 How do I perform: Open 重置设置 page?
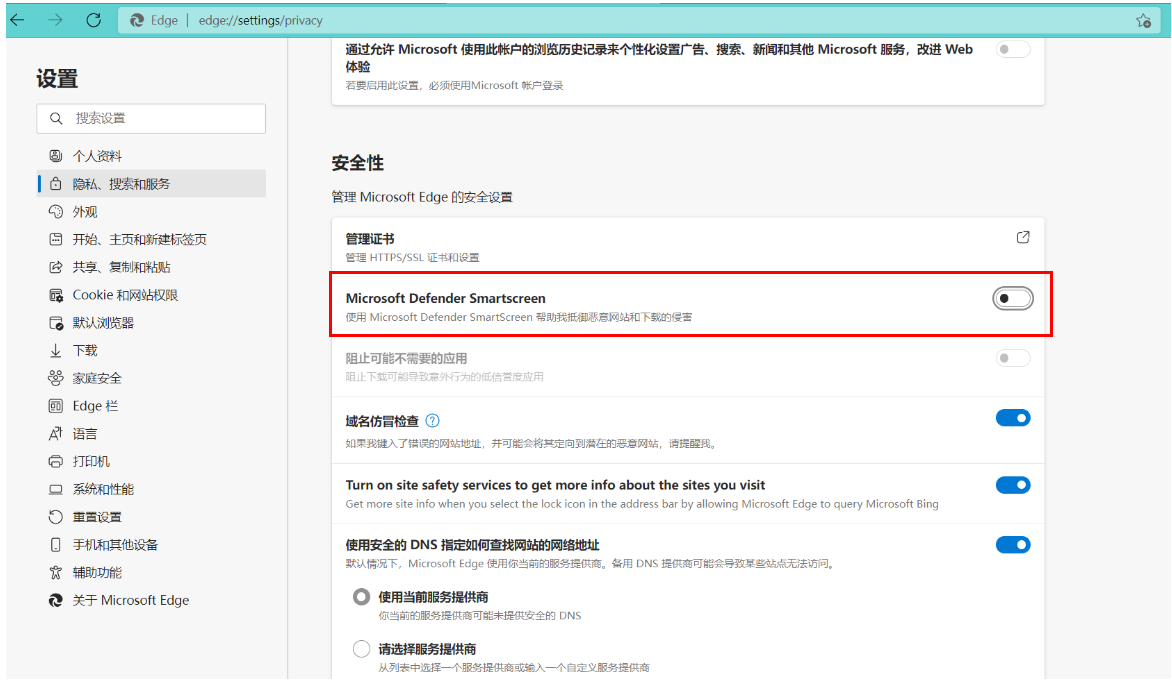tap(151, 516)
